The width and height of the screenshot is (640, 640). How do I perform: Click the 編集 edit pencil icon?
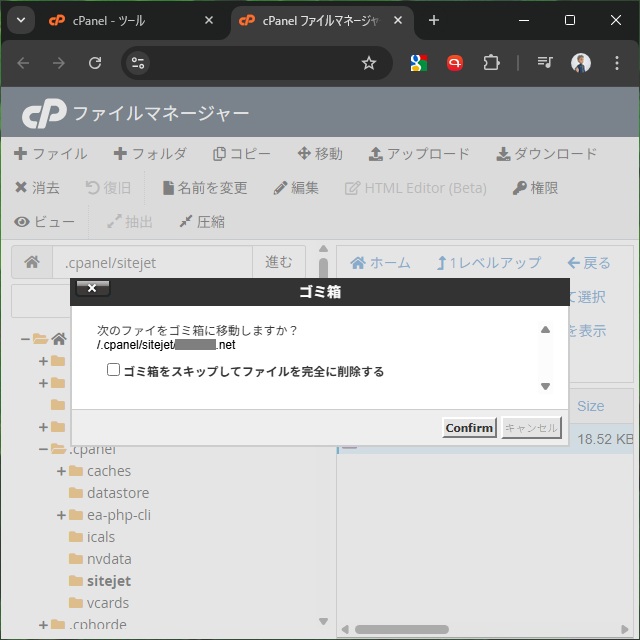click(x=280, y=188)
